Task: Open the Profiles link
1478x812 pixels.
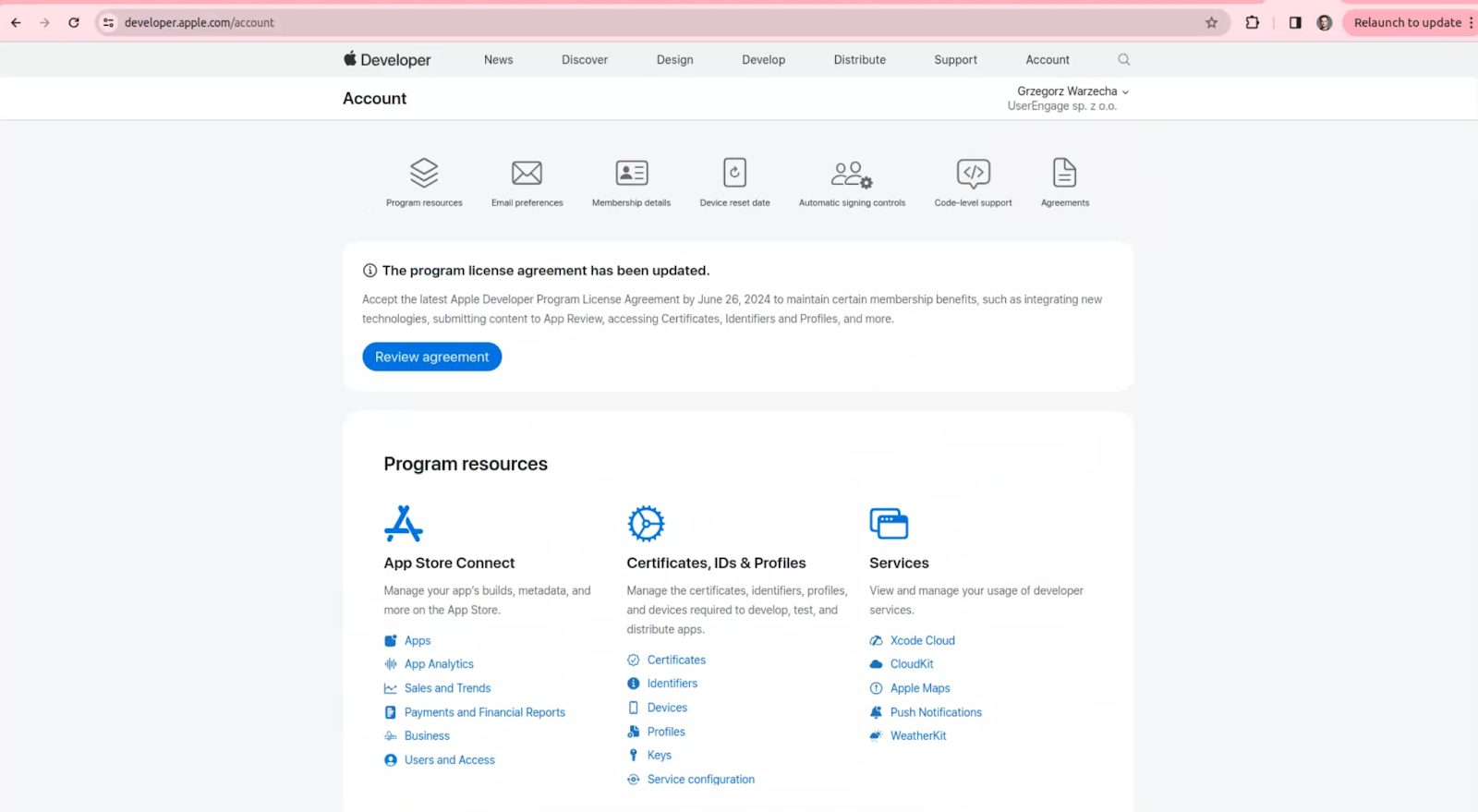Action: point(666,732)
